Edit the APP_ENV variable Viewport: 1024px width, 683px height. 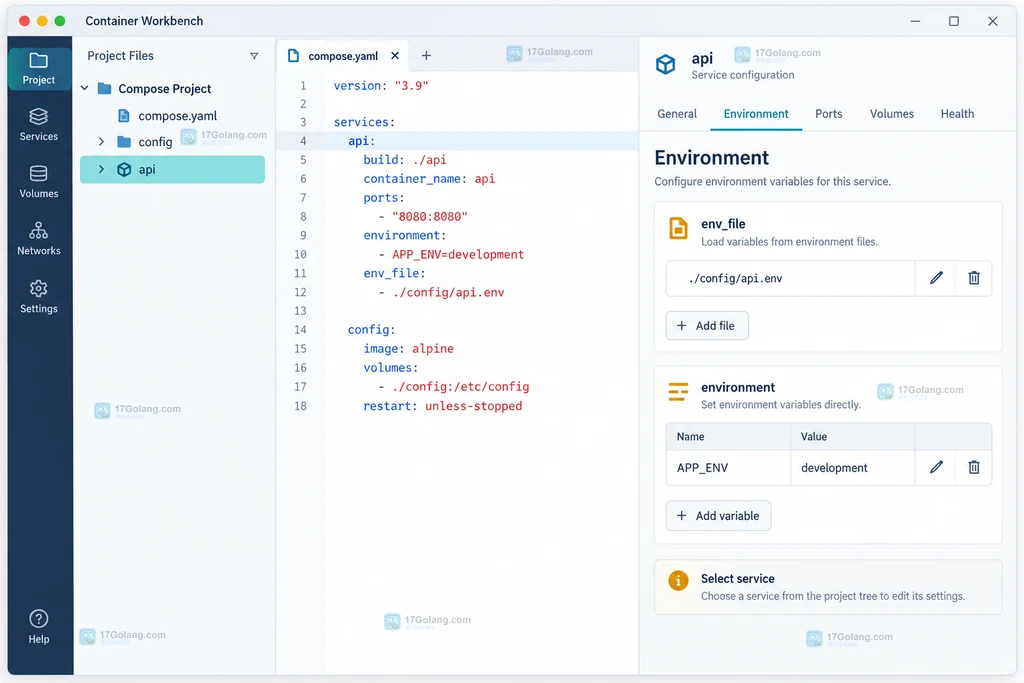click(x=936, y=468)
